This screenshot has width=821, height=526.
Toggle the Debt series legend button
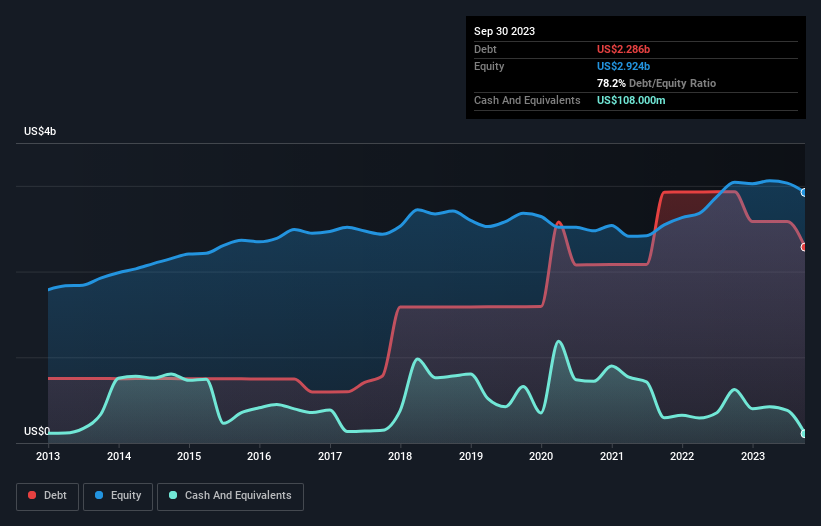coord(48,496)
